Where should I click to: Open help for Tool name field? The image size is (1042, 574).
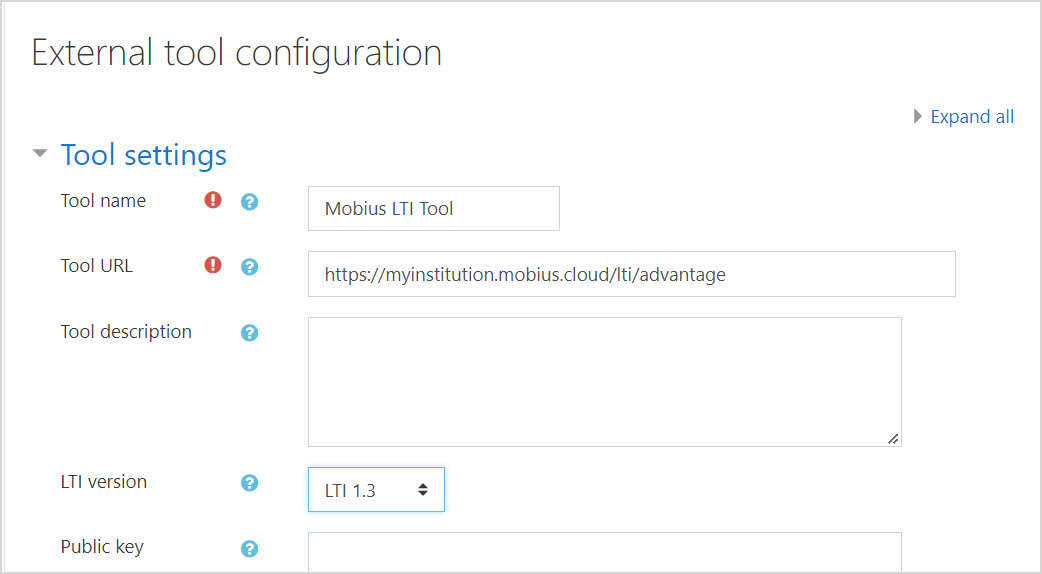[x=250, y=202]
